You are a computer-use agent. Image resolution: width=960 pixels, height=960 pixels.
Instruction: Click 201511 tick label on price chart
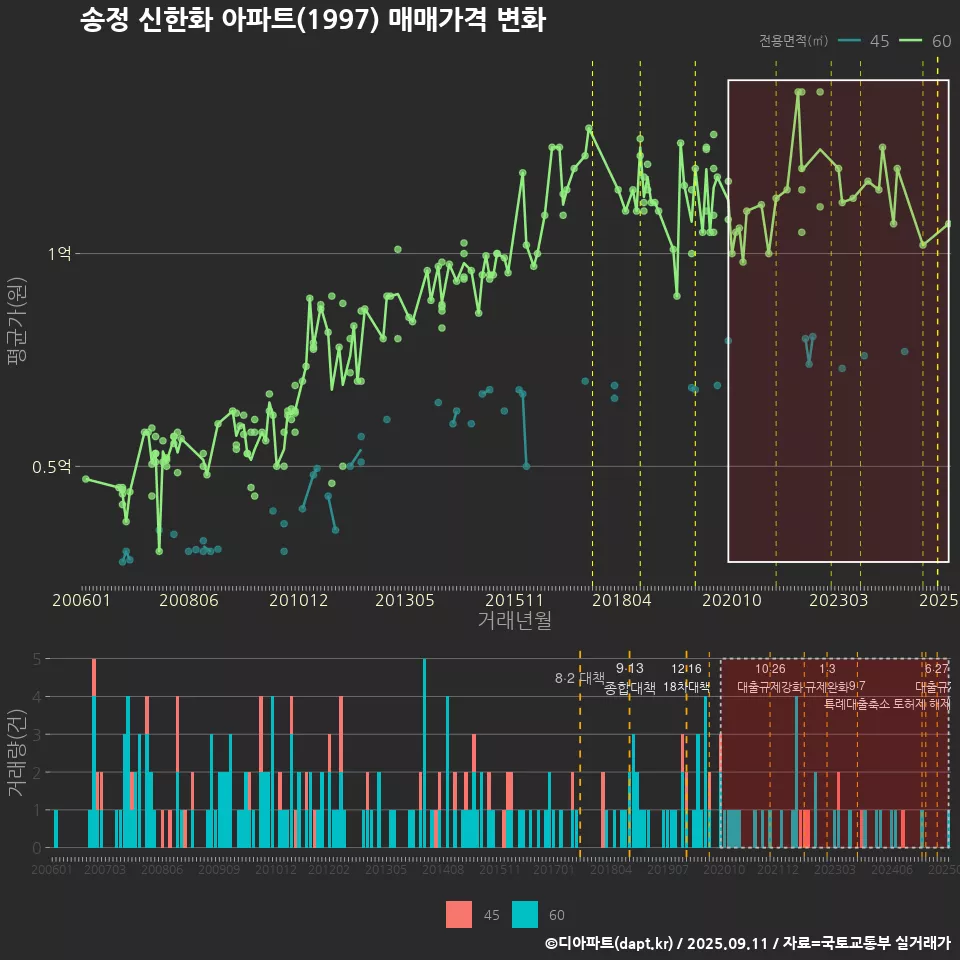pyautogui.click(x=514, y=600)
